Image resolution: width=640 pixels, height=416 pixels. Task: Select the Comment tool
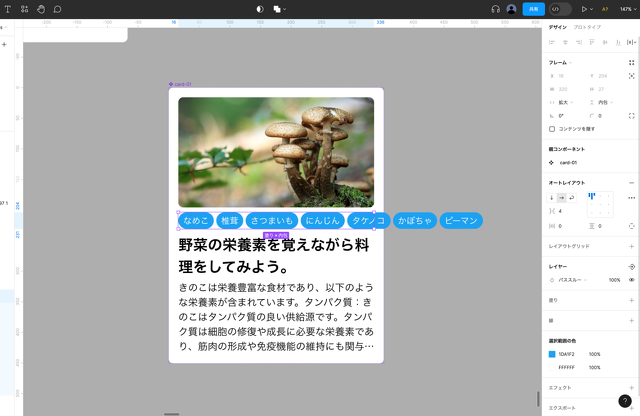[x=57, y=9]
